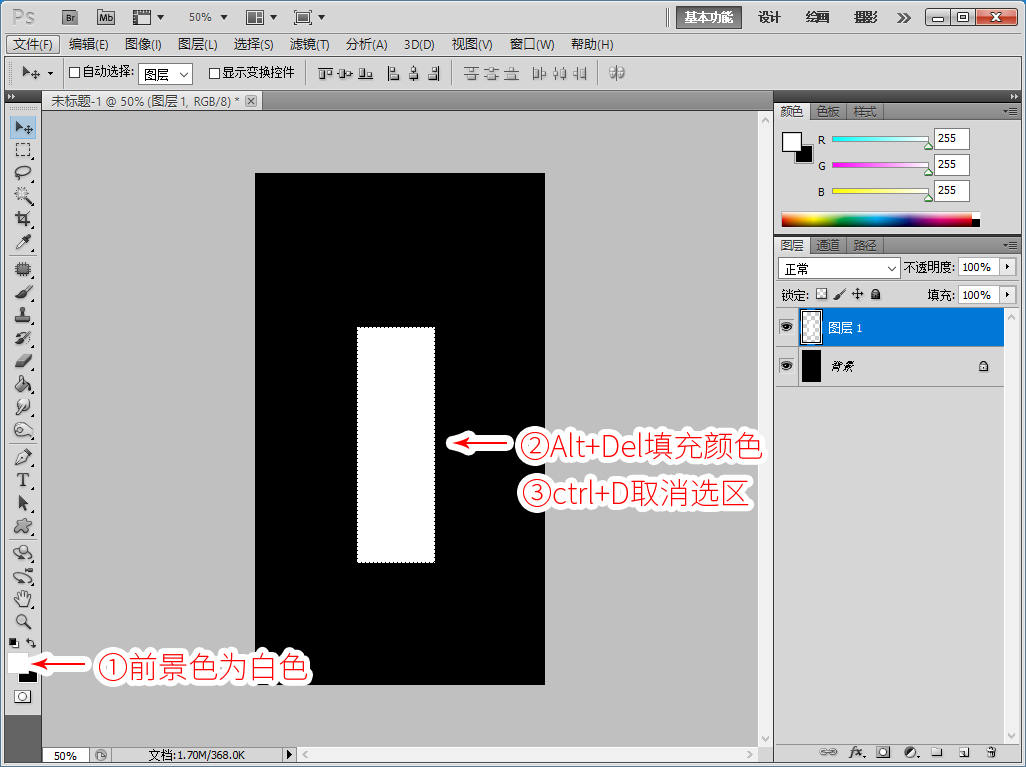Select the Magic Wand tool
1026x767 pixels.
tap(23, 196)
